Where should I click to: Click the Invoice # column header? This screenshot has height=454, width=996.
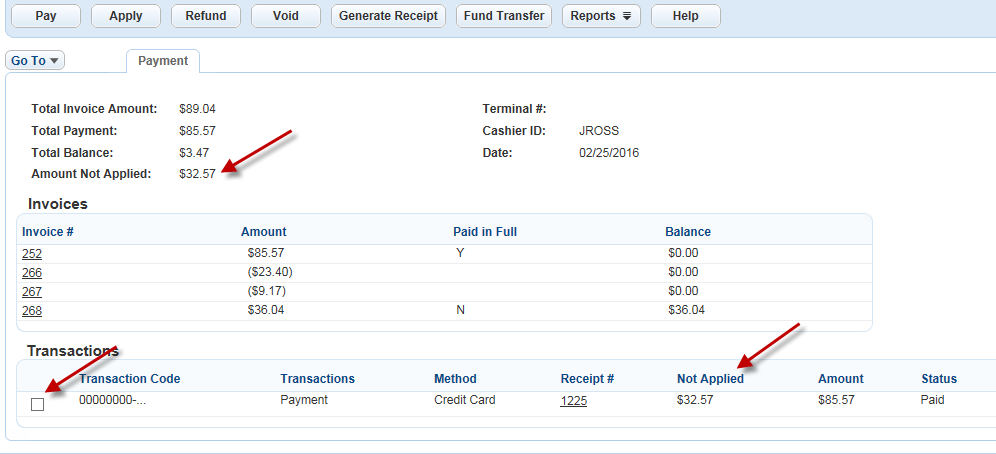click(49, 232)
